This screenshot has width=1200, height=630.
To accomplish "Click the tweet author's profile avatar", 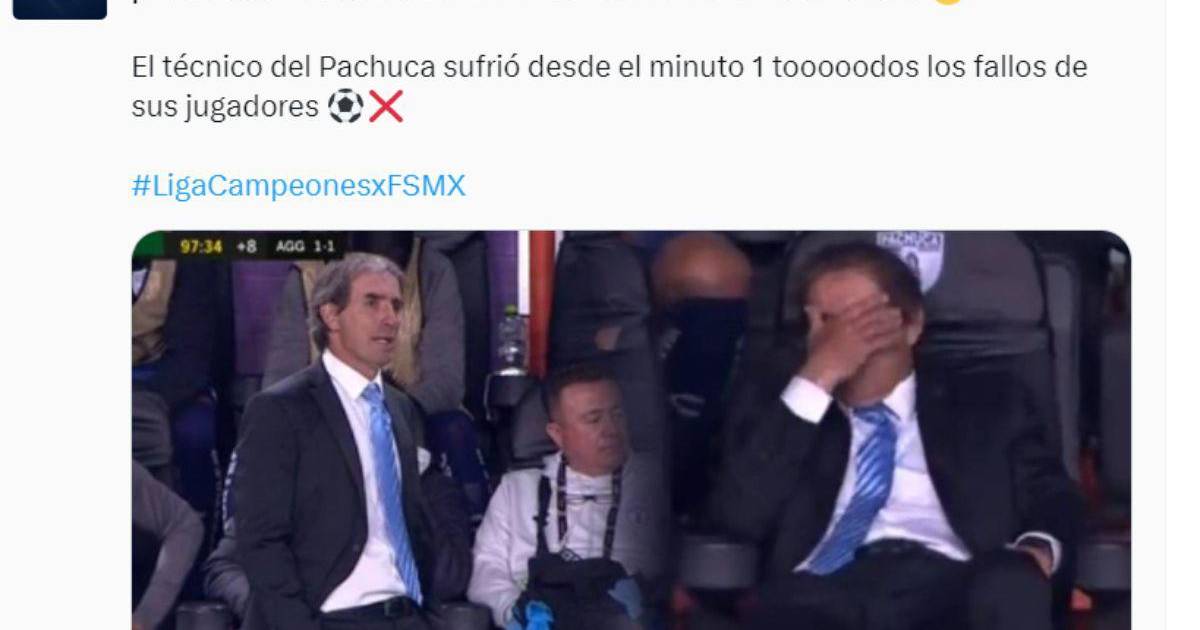I will [60, 9].
